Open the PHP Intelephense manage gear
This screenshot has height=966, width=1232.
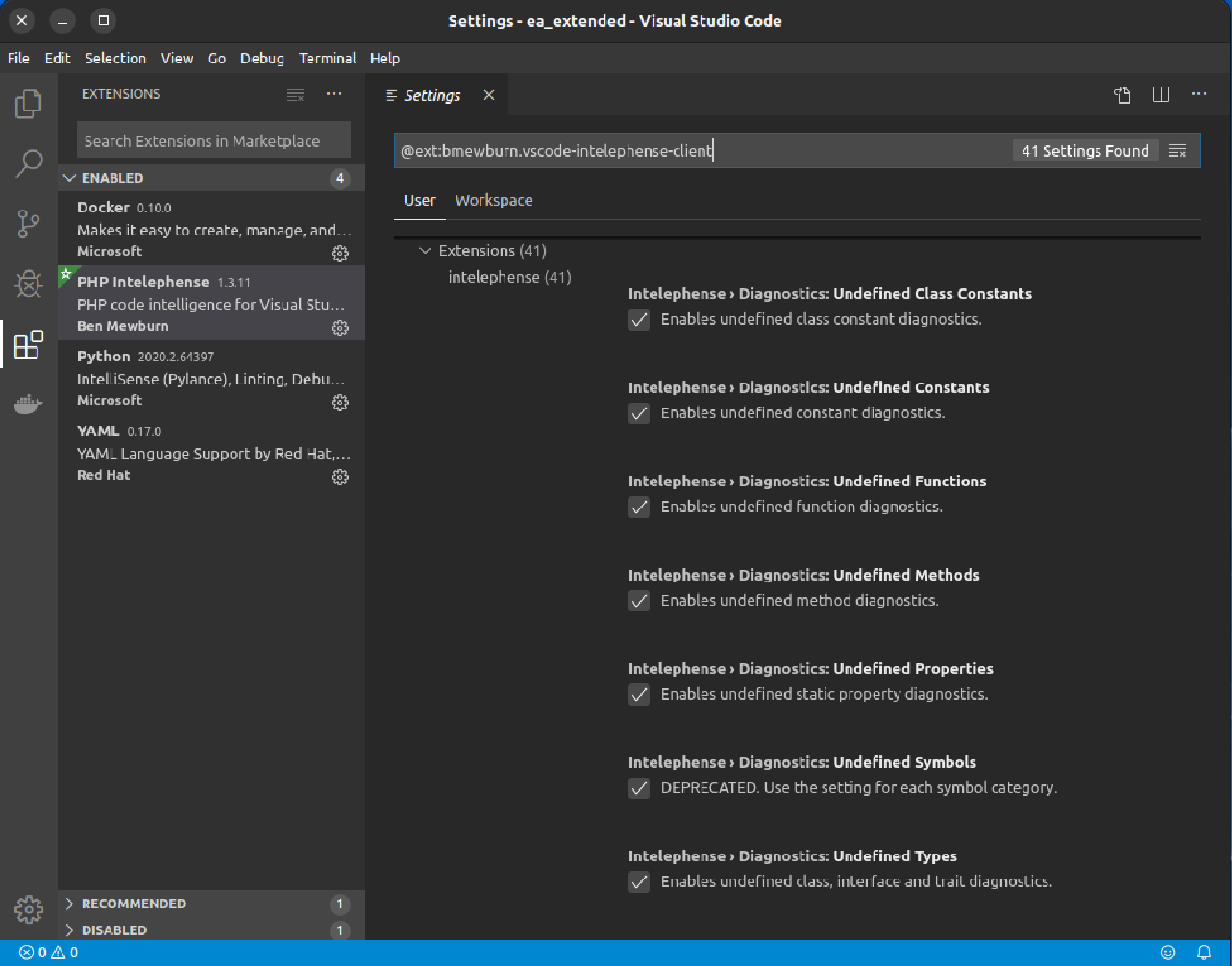click(339, 328)
